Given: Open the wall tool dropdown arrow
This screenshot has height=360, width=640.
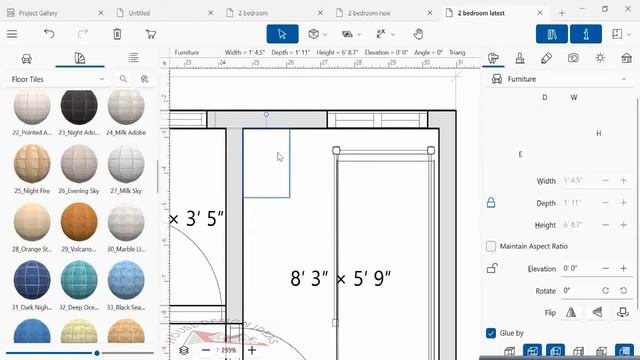Looking at the screenshot, I should click(359, 35).
